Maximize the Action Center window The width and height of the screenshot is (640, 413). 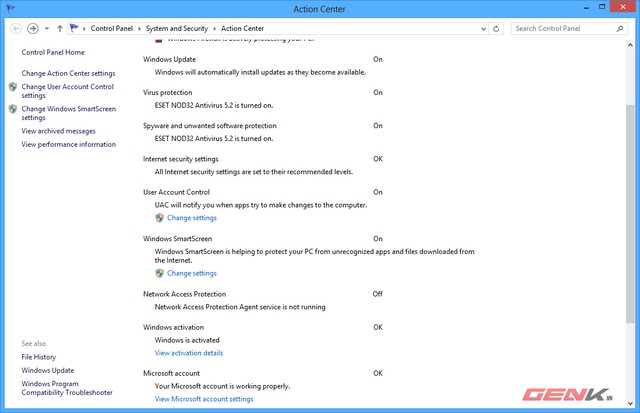point(602,7)
